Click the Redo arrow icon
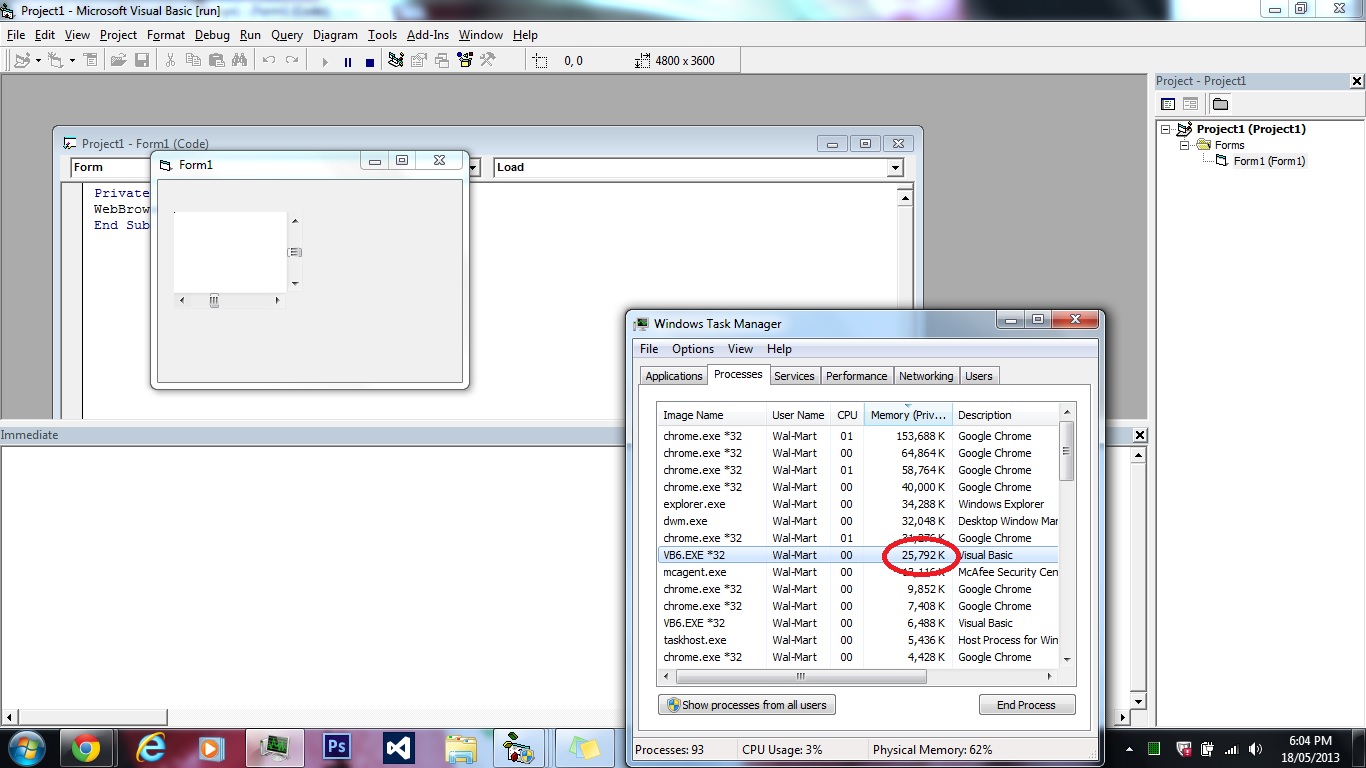Image resolution: width=1366 pixels, height=768 pixels. [x=292, y=61]
